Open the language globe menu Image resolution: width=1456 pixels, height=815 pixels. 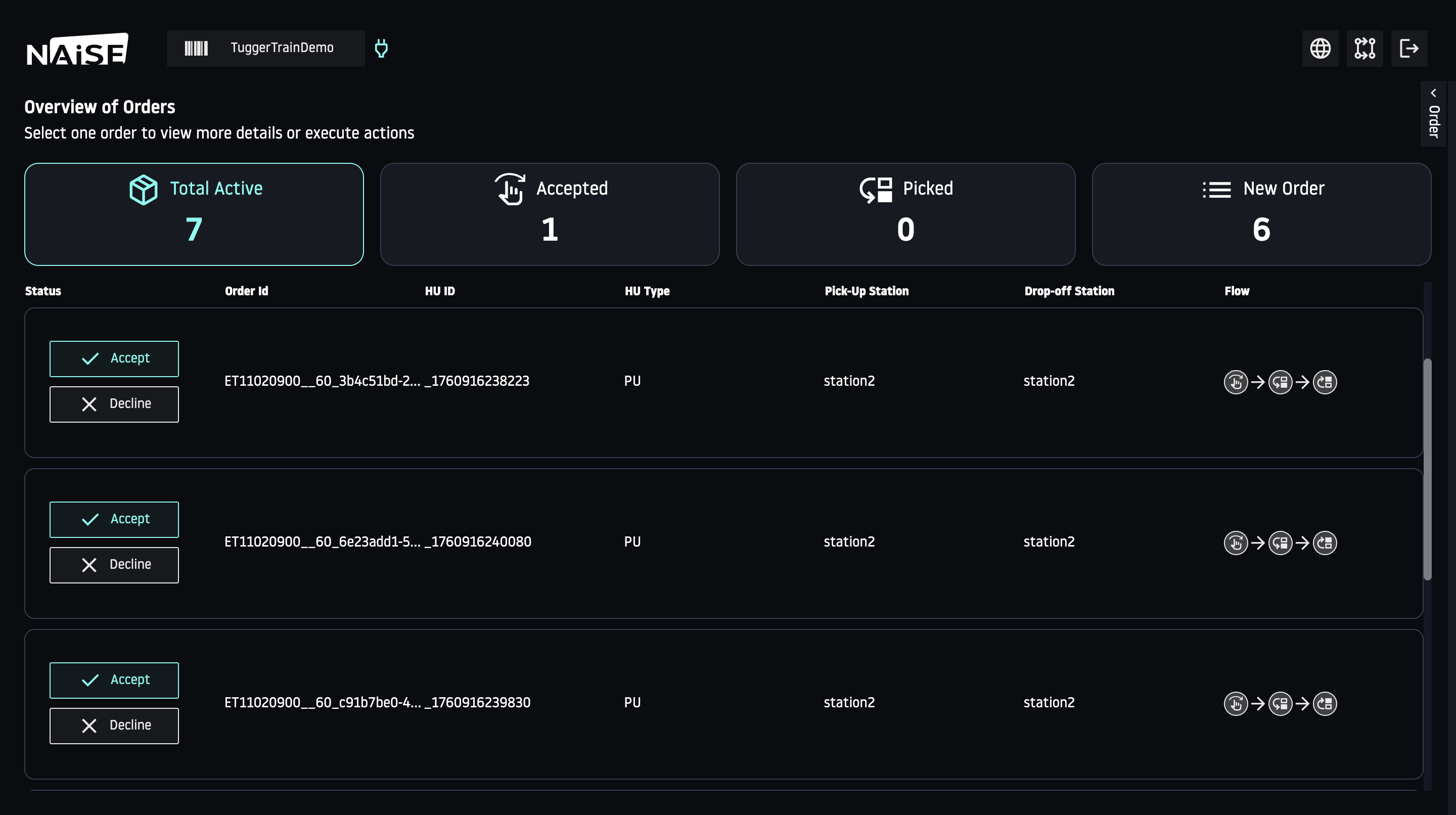click(1320, 49)
